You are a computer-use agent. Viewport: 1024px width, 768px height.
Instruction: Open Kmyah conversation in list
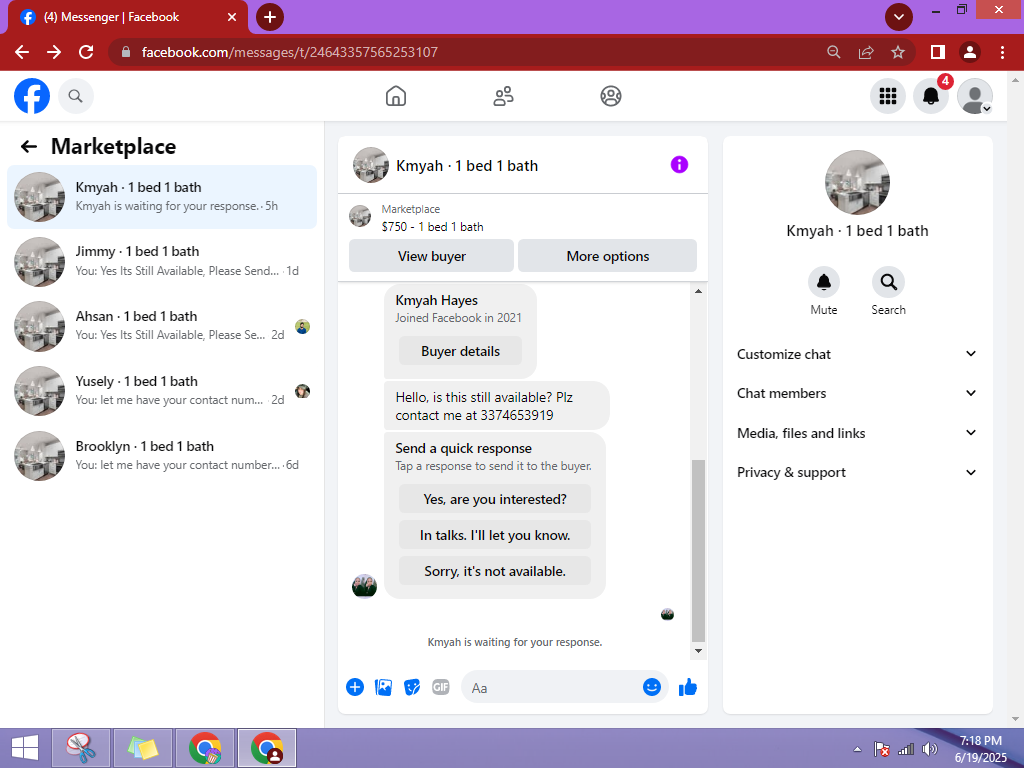point(162,197)
